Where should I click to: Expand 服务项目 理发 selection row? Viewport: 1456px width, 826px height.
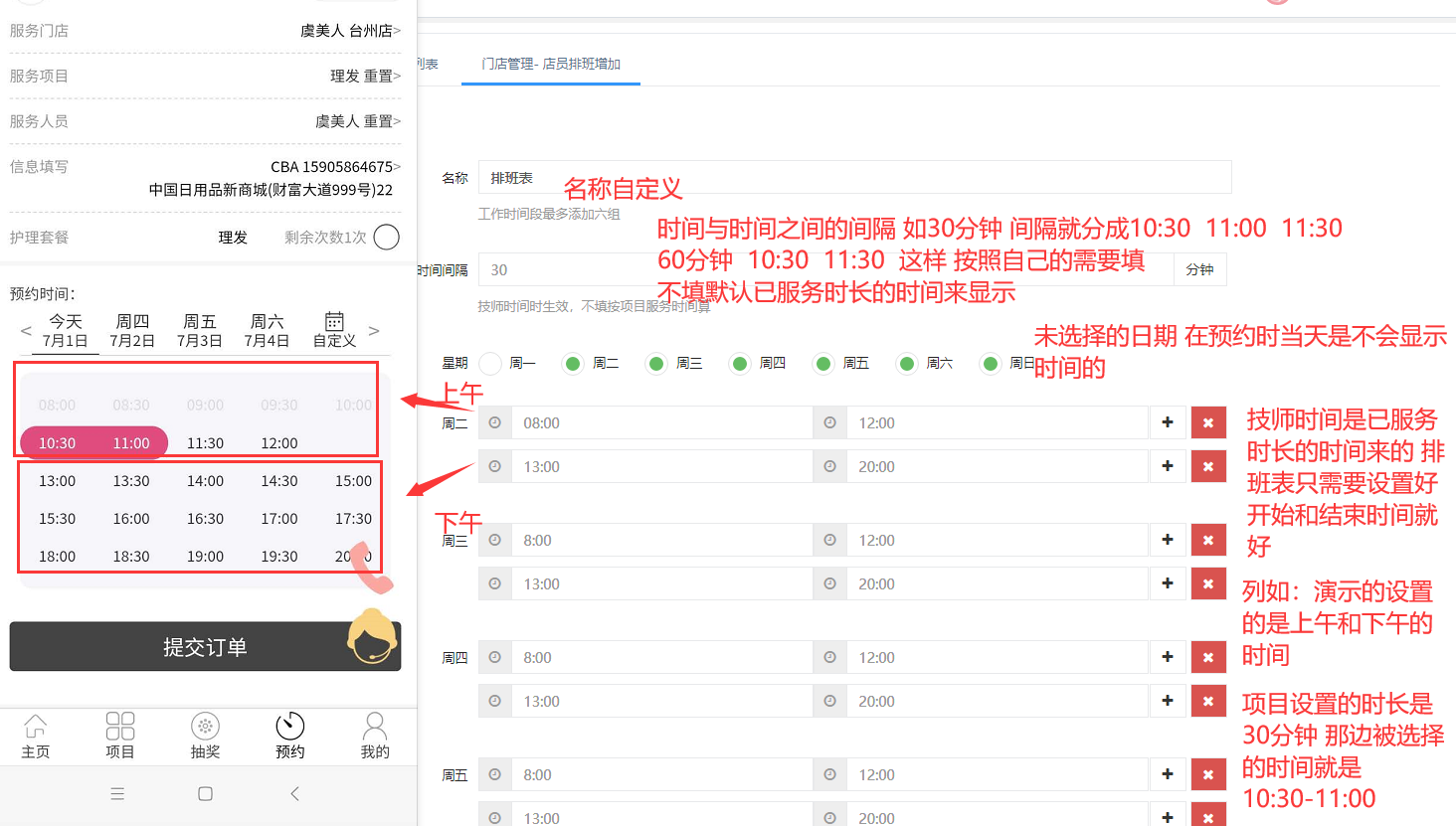tap(205, 76)
